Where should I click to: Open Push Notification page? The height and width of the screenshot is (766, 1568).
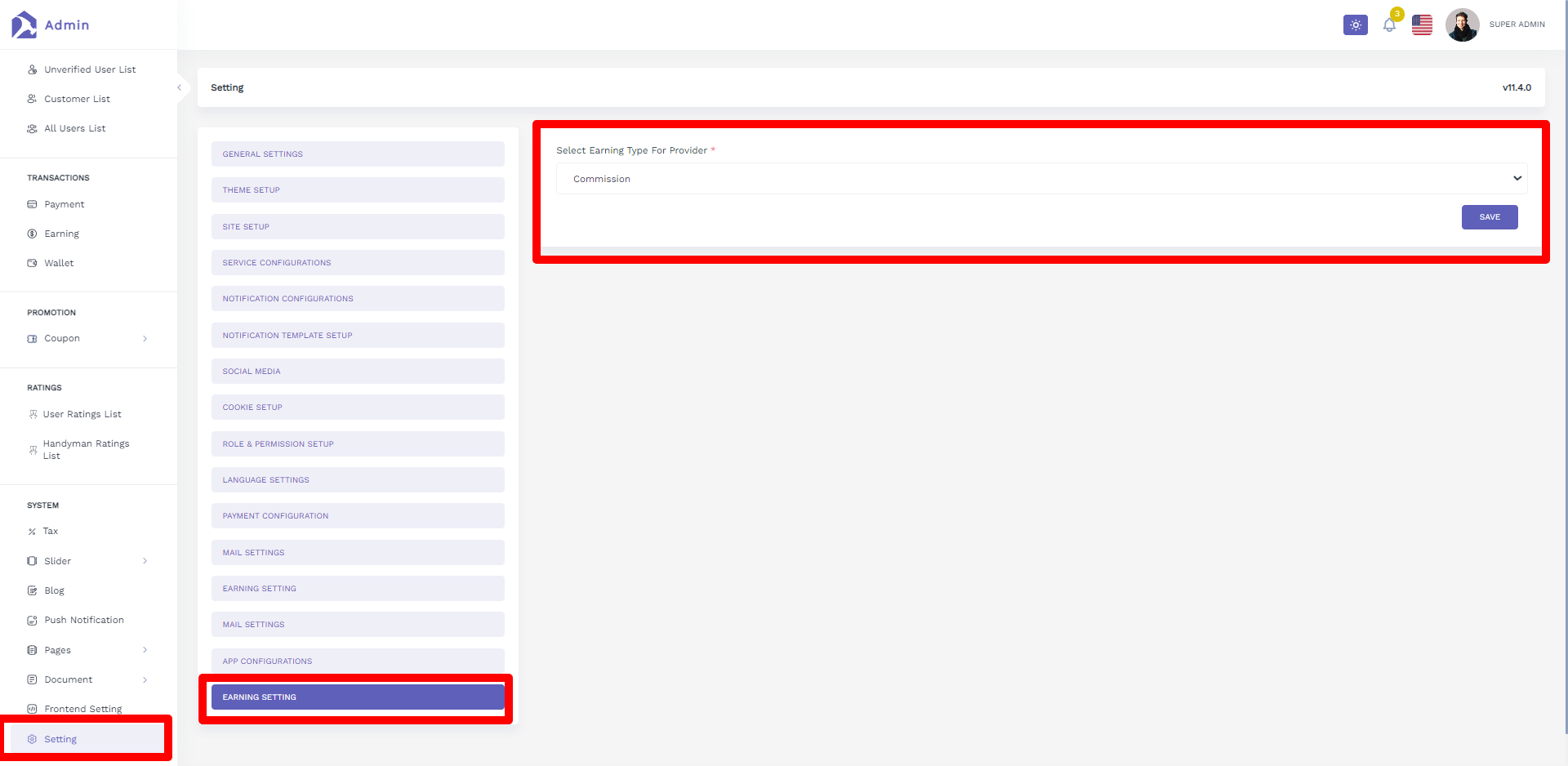pyautogui.click(x=84, y=620)
